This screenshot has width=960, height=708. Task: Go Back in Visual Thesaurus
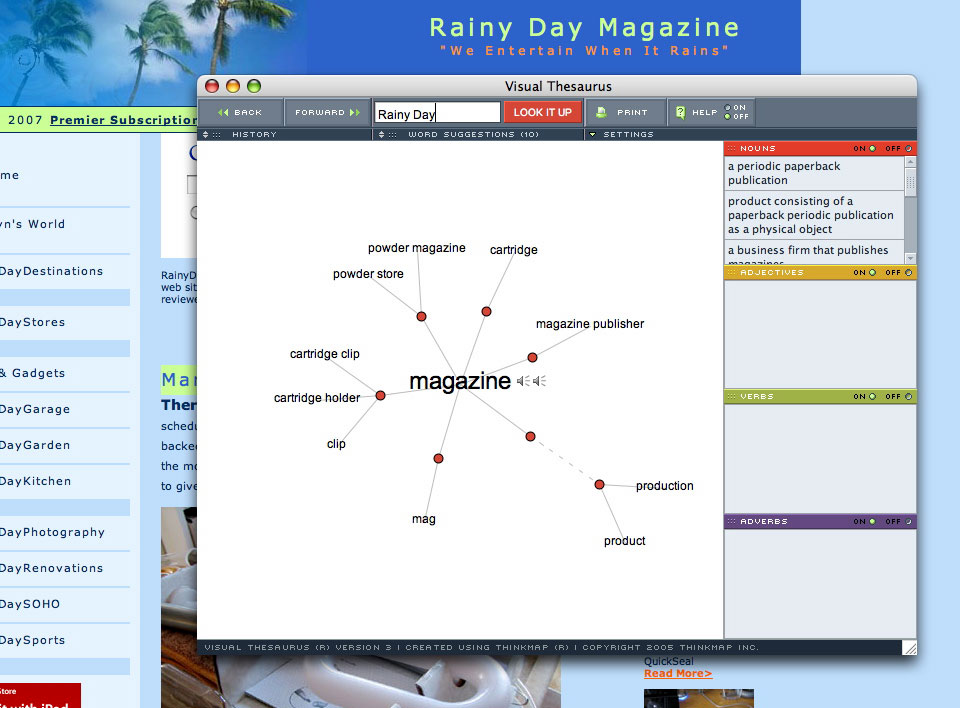point(240,112)
